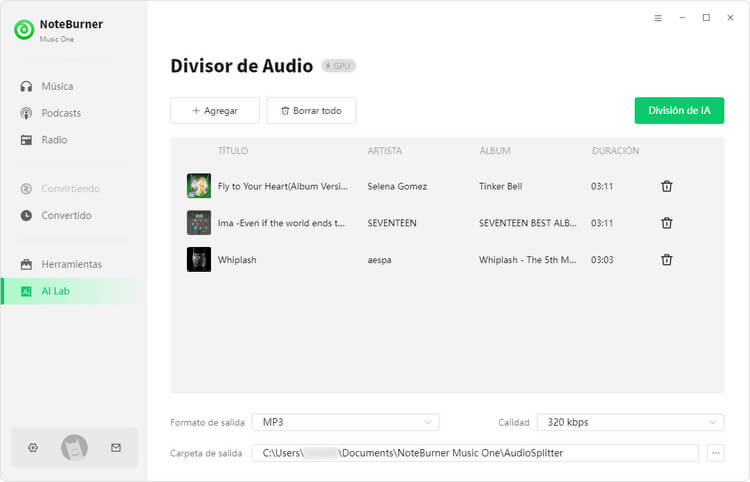
Task: Start División de IA
Action: click(679, 110)
